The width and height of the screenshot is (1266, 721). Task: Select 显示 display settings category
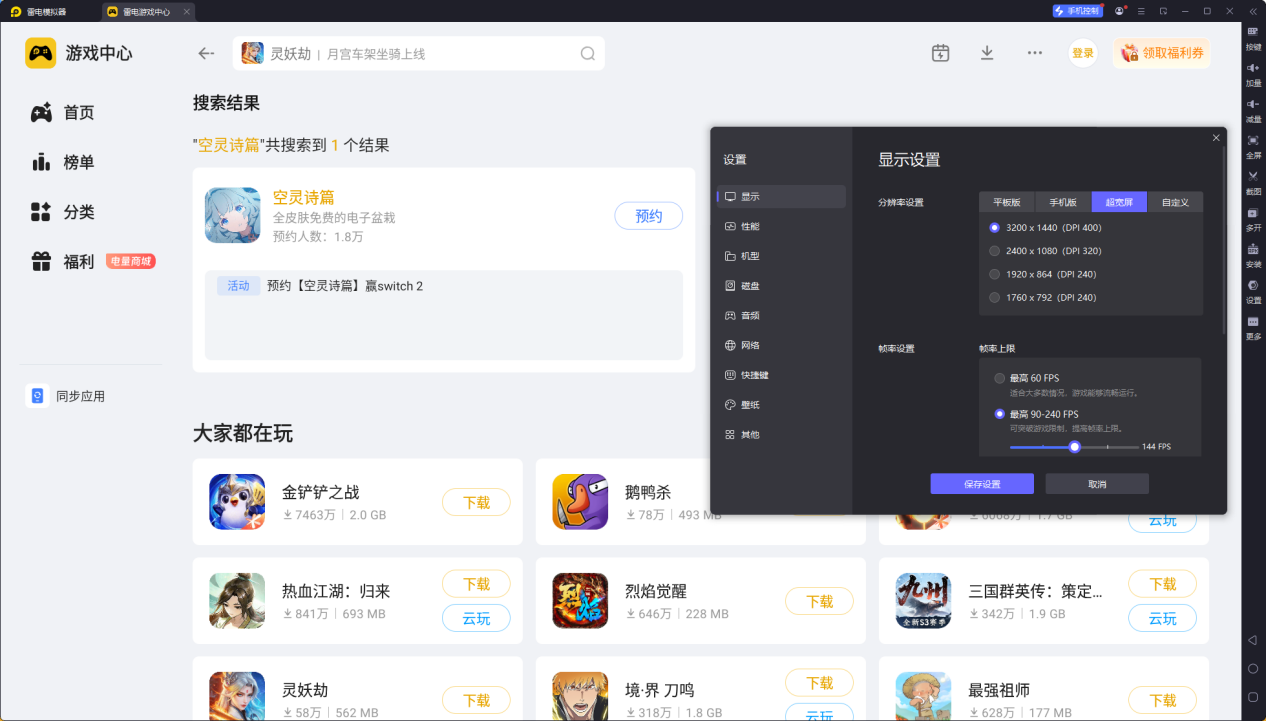click(x=782, y=197)
